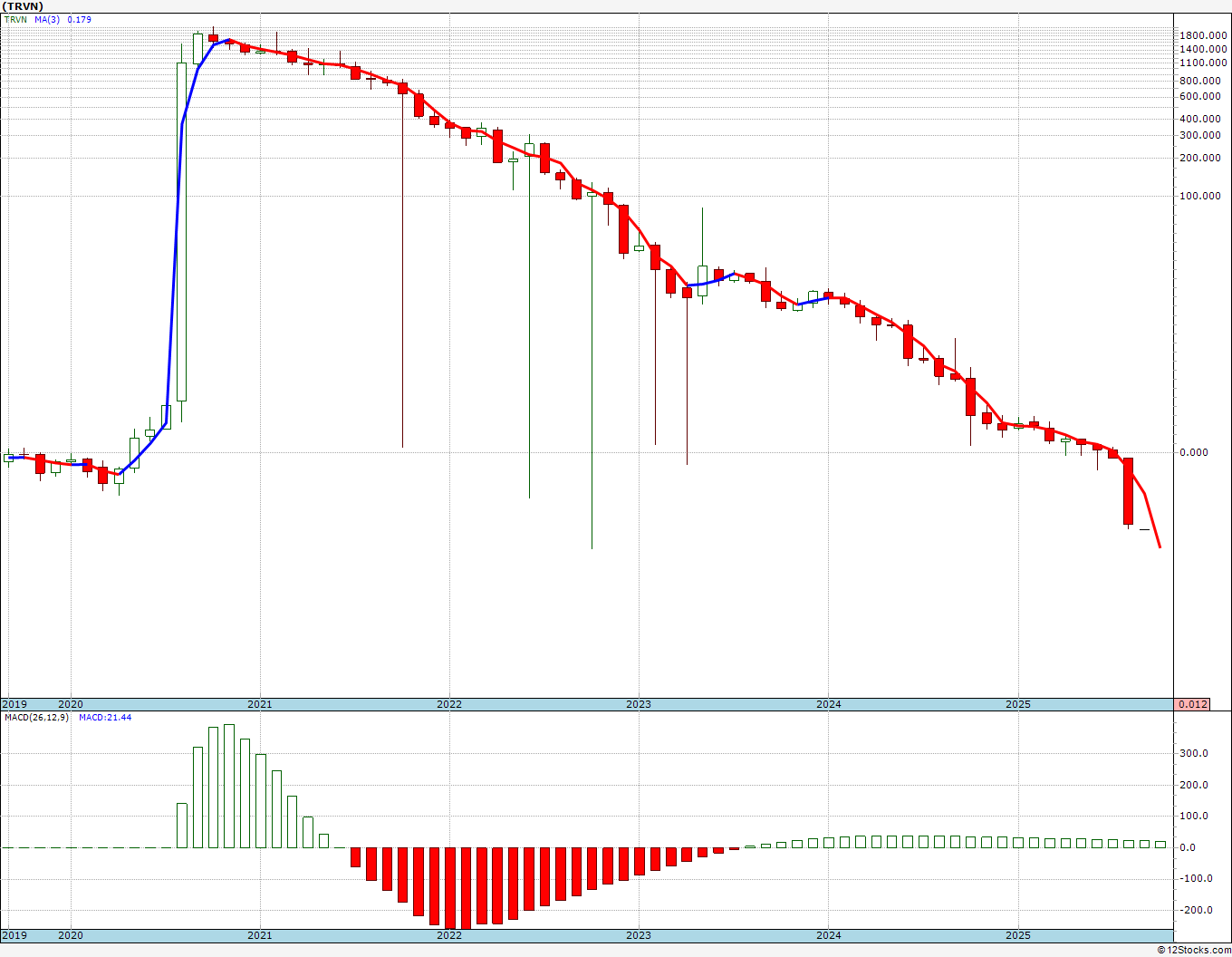The width and height of the screenshot is (1232, 957).
Task: Click the 400.000 price axis label
Action: [x=1198, y=119]
